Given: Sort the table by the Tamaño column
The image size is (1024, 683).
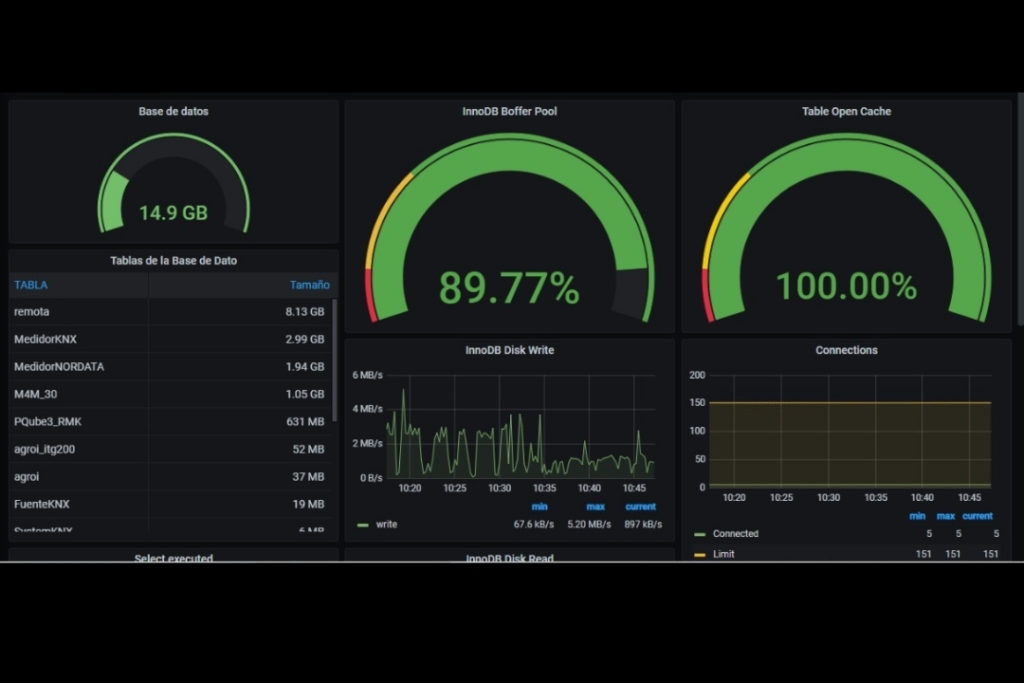Looking at the screenshot, I should [309, 285].
